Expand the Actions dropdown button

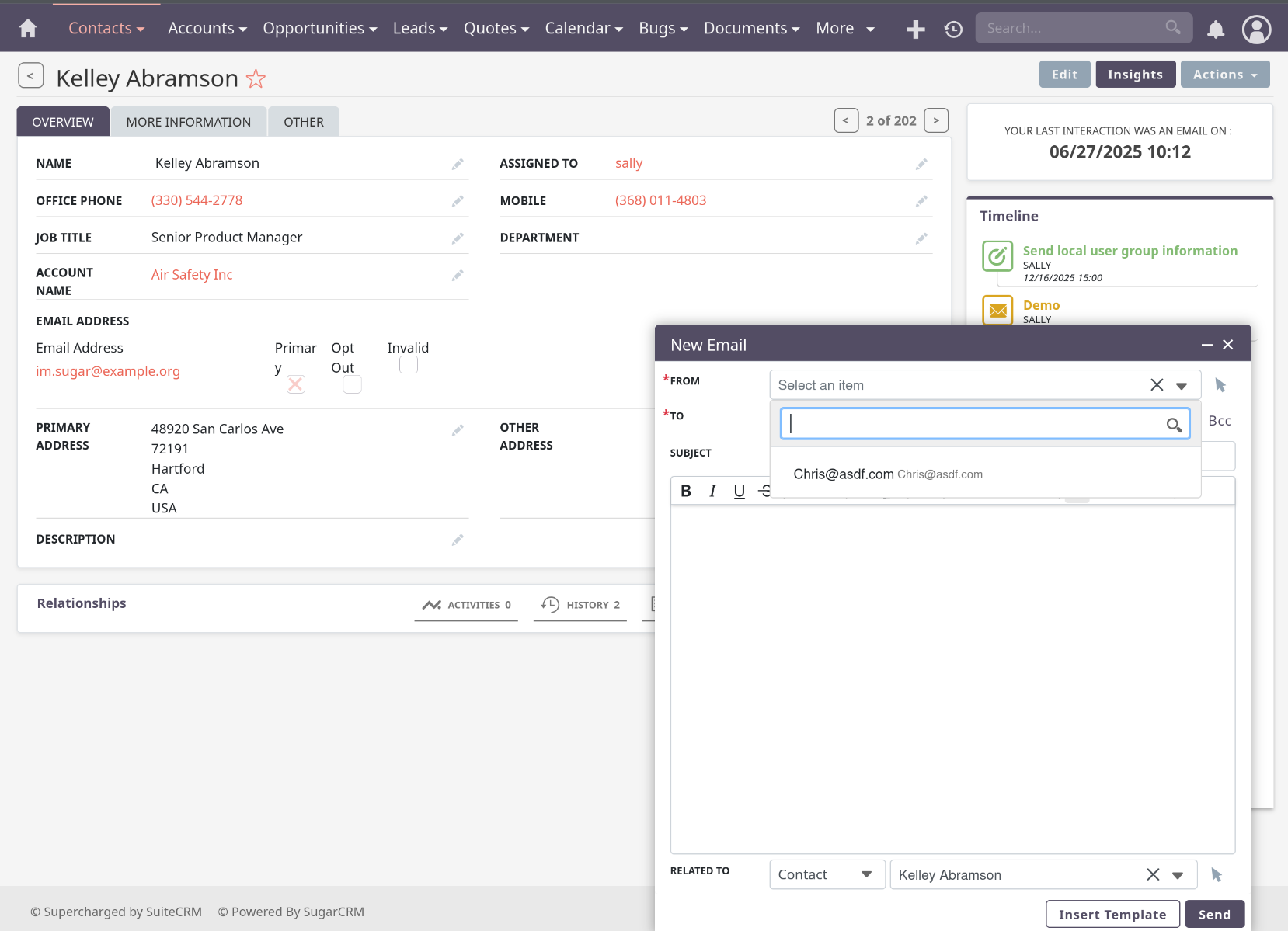coord(1224,75)
